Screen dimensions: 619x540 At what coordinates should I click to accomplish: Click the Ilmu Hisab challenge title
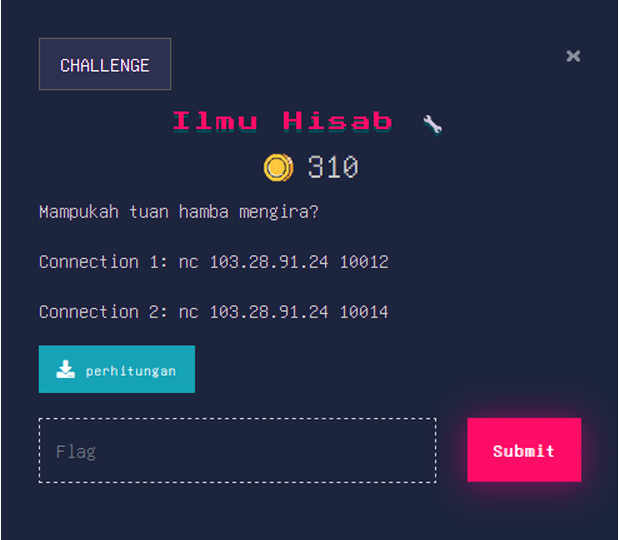283,122
